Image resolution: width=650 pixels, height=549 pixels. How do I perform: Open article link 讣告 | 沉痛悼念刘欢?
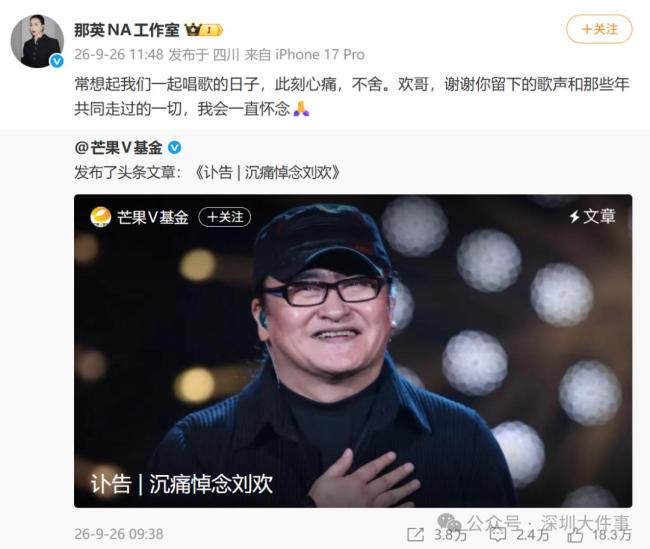[267, 172]
